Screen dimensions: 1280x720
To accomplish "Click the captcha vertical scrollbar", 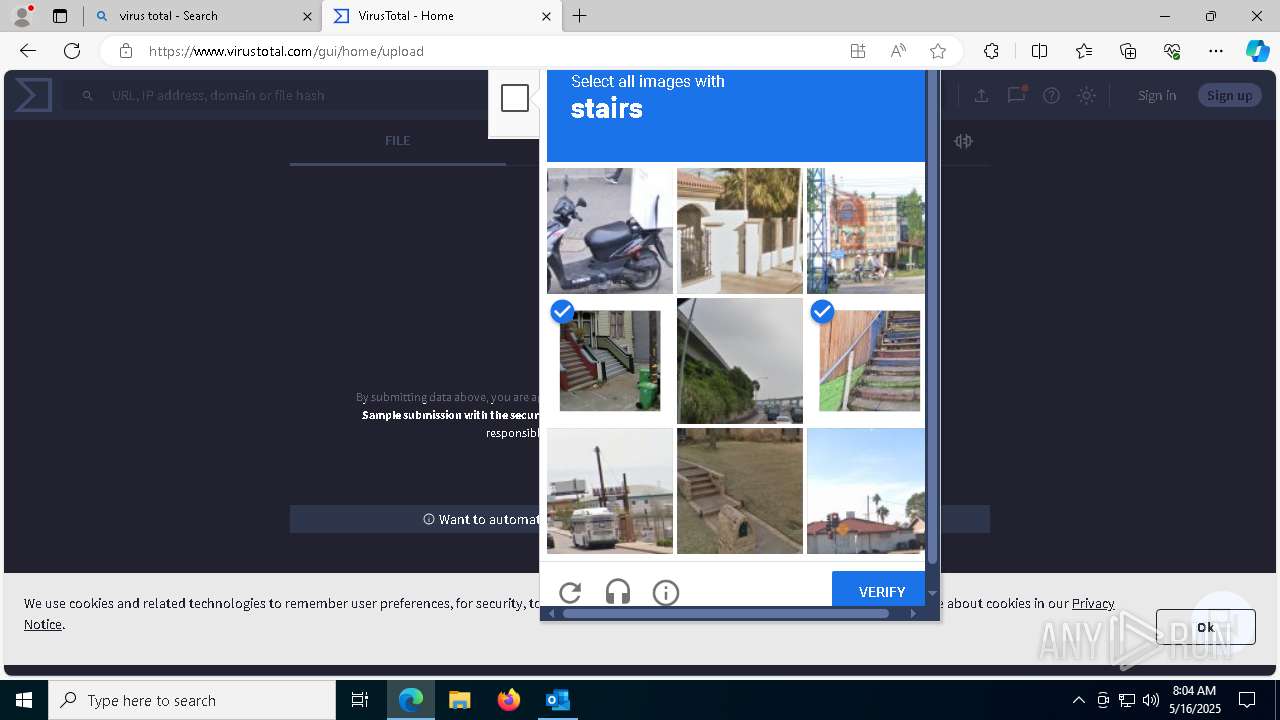I will (x=932, y=318).
